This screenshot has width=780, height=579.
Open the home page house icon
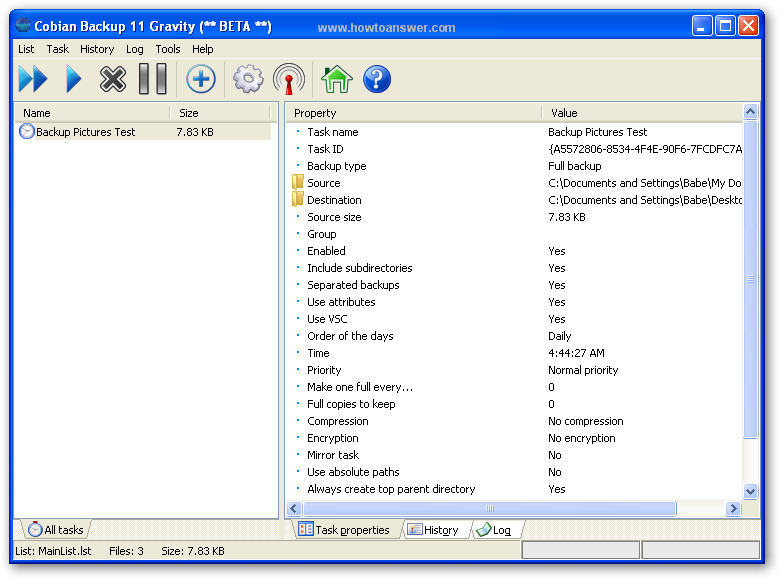337,79
